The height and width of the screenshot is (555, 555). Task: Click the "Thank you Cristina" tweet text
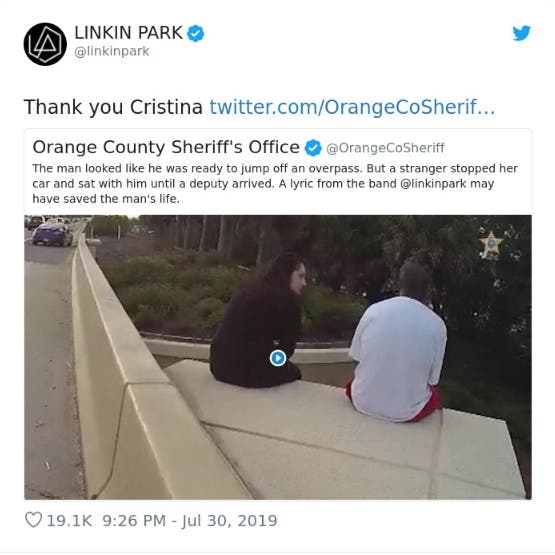coord(113,107)
